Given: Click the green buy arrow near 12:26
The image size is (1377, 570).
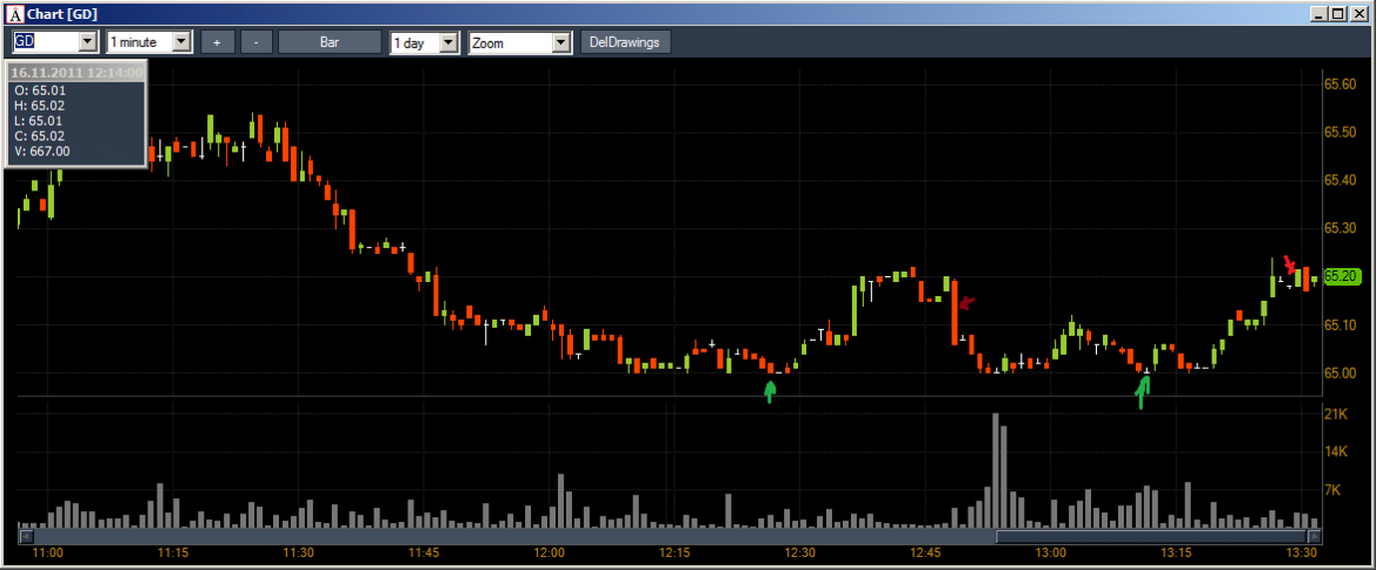Looking at the screenshot, I should click(x=769, y=391).
